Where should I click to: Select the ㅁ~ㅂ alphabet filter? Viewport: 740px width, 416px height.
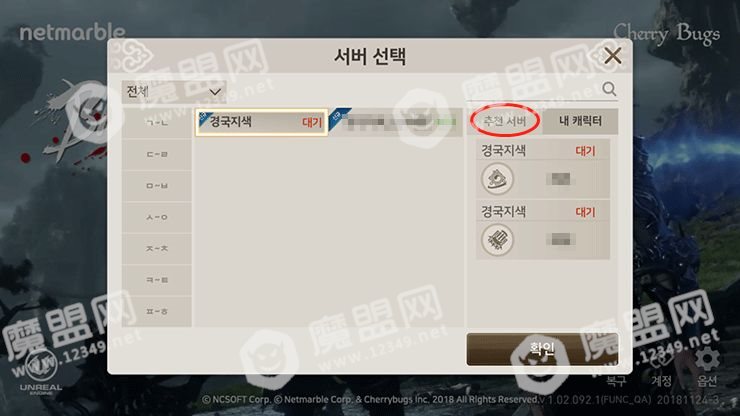157,186
